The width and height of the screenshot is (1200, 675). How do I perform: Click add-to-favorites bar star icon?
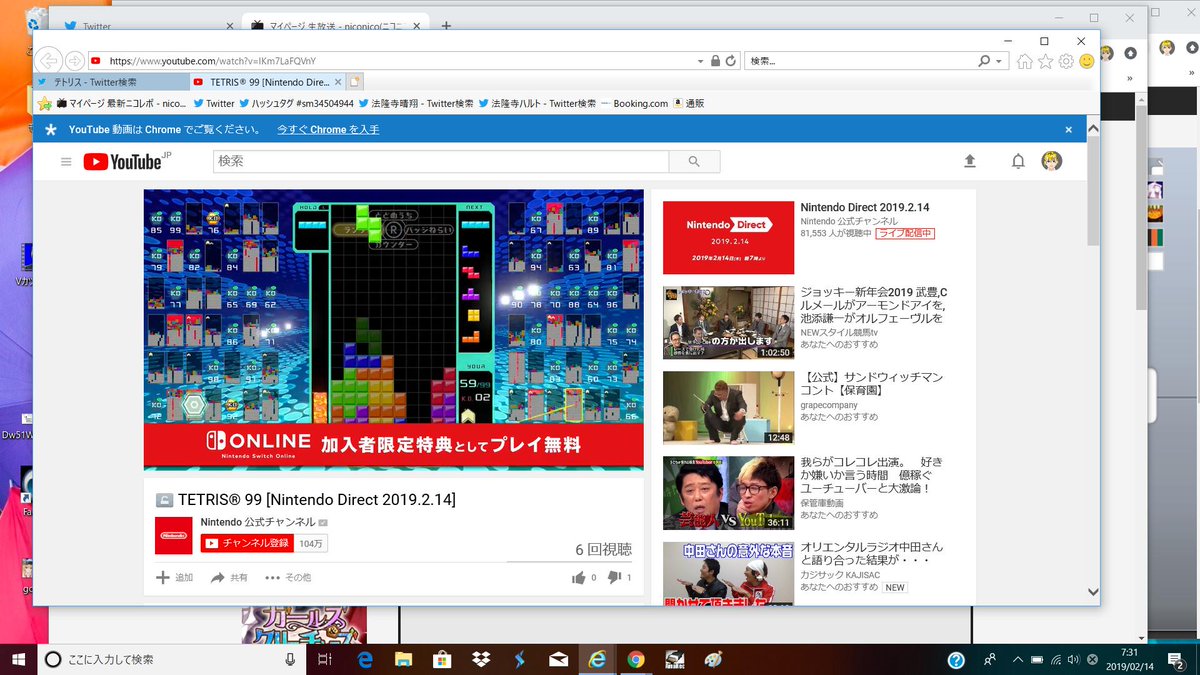pyautogui.click(x=45, y=103)
